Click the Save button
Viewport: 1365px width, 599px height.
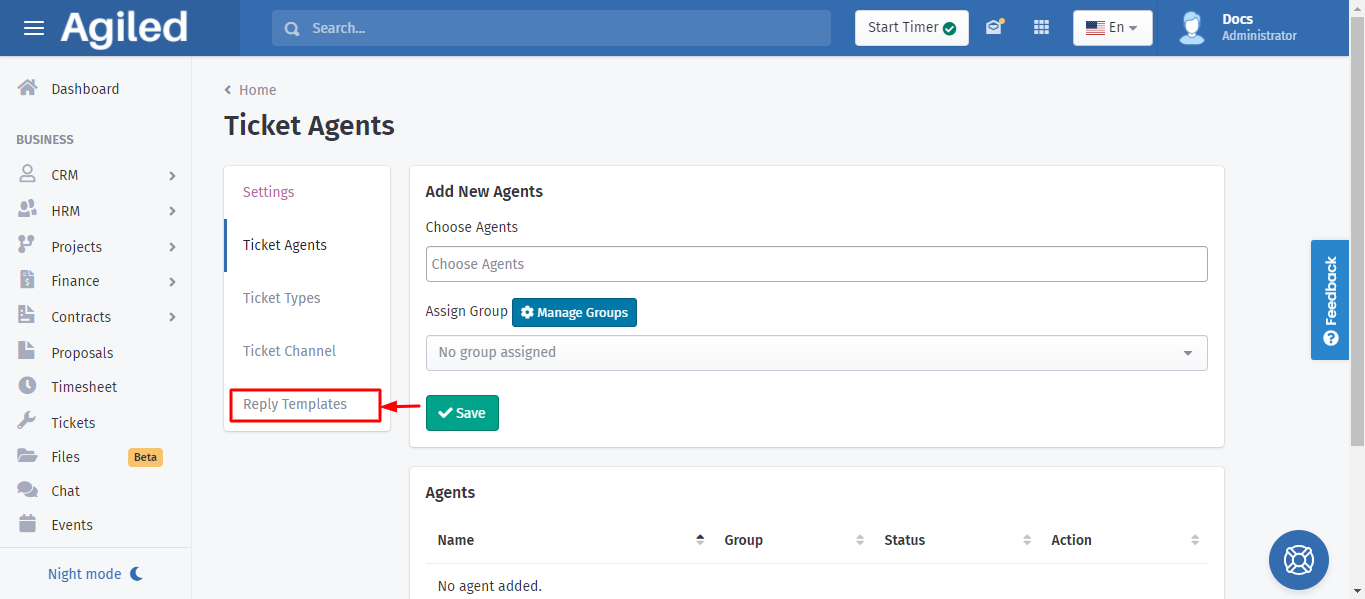click(x=462, y=413)
